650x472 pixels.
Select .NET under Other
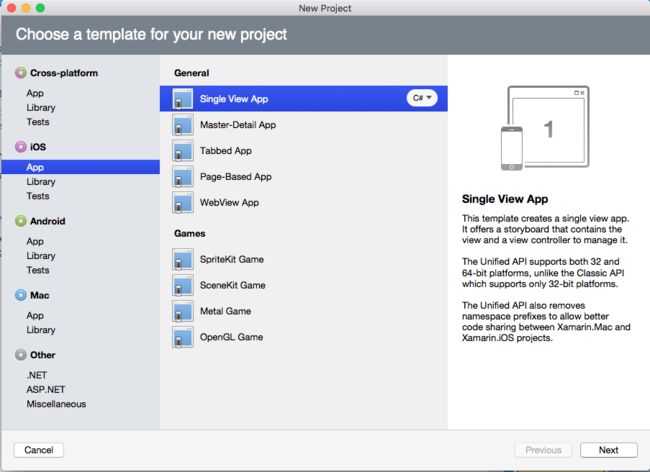(36, 375)
